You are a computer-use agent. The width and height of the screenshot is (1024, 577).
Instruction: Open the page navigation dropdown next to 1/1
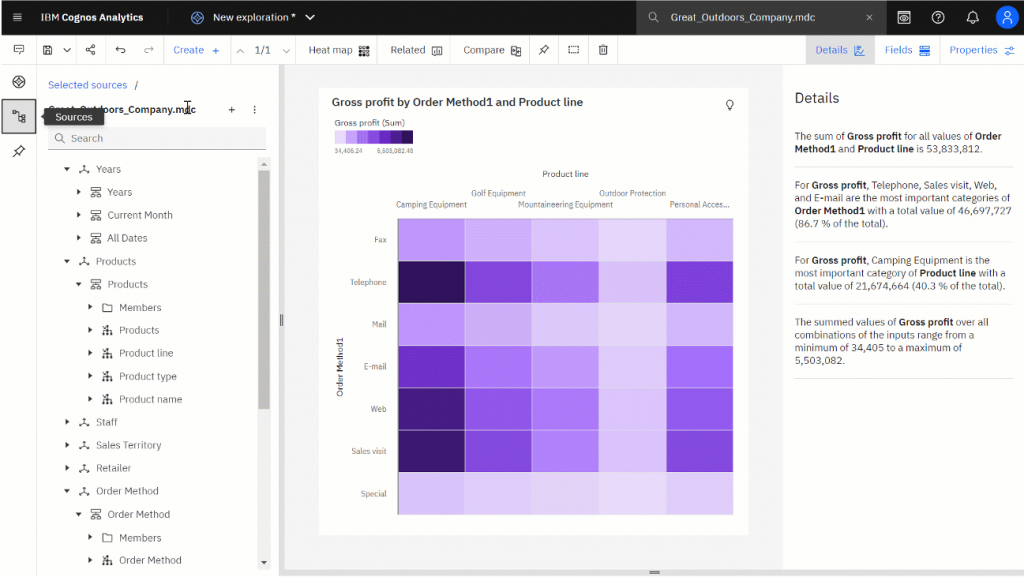point(284,49)
